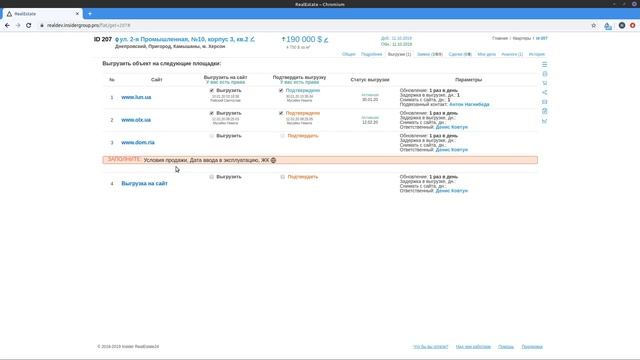Open the Мои дела tab
640x360 pixels.
[487, 54]
